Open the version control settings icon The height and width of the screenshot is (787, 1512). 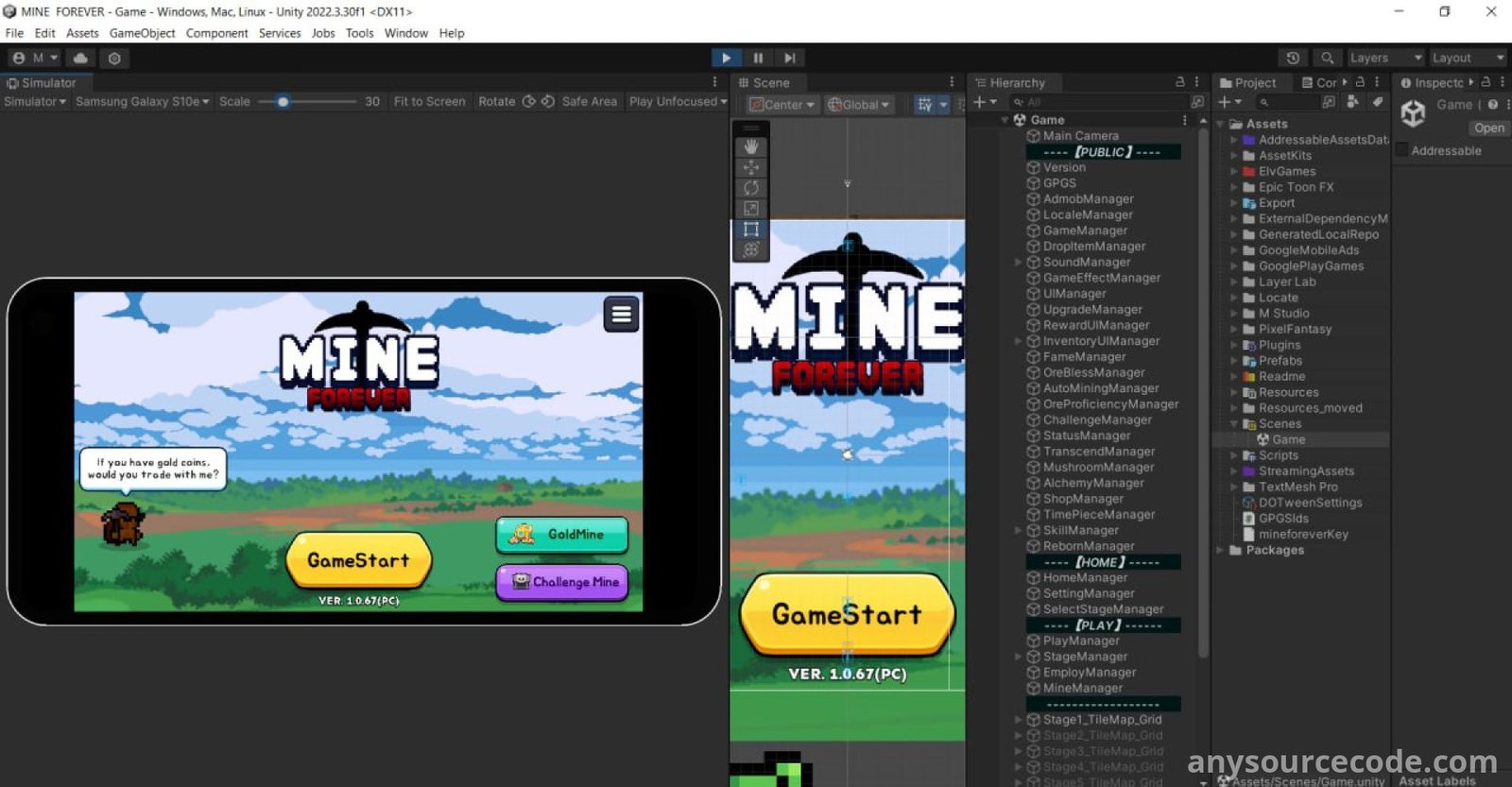pos(114,58)
